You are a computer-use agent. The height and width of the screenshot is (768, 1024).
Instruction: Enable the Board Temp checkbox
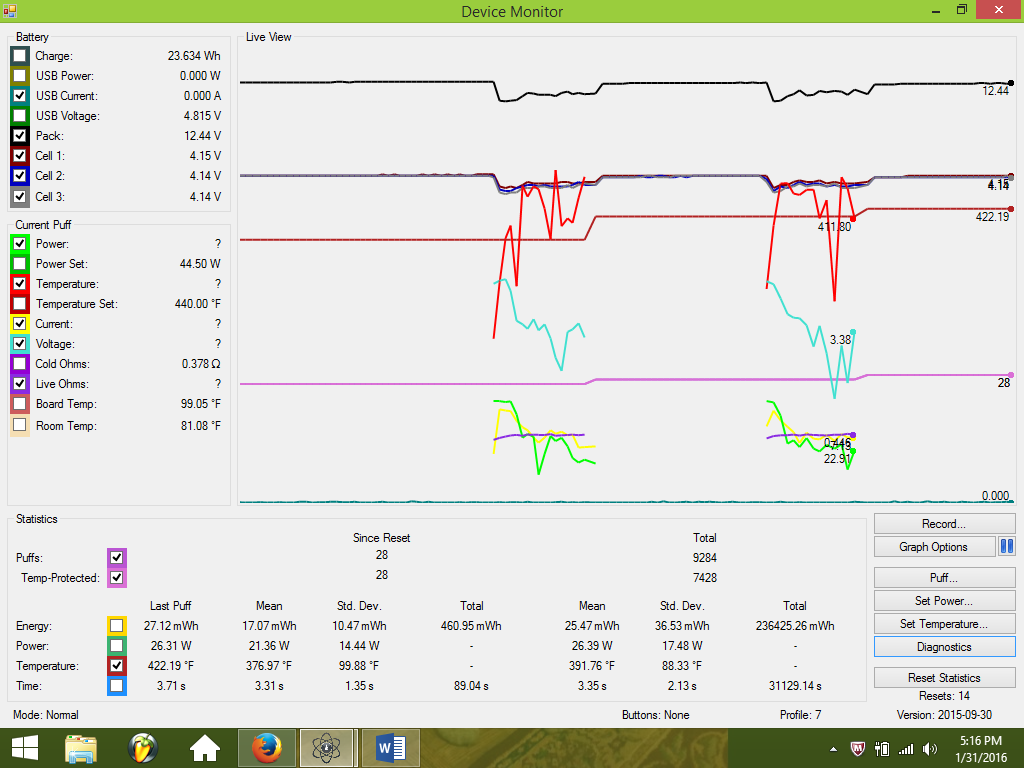[20, 404]
